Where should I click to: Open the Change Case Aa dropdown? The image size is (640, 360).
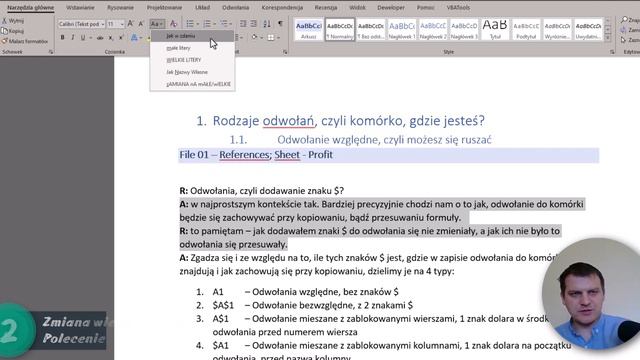click(157, 24)
